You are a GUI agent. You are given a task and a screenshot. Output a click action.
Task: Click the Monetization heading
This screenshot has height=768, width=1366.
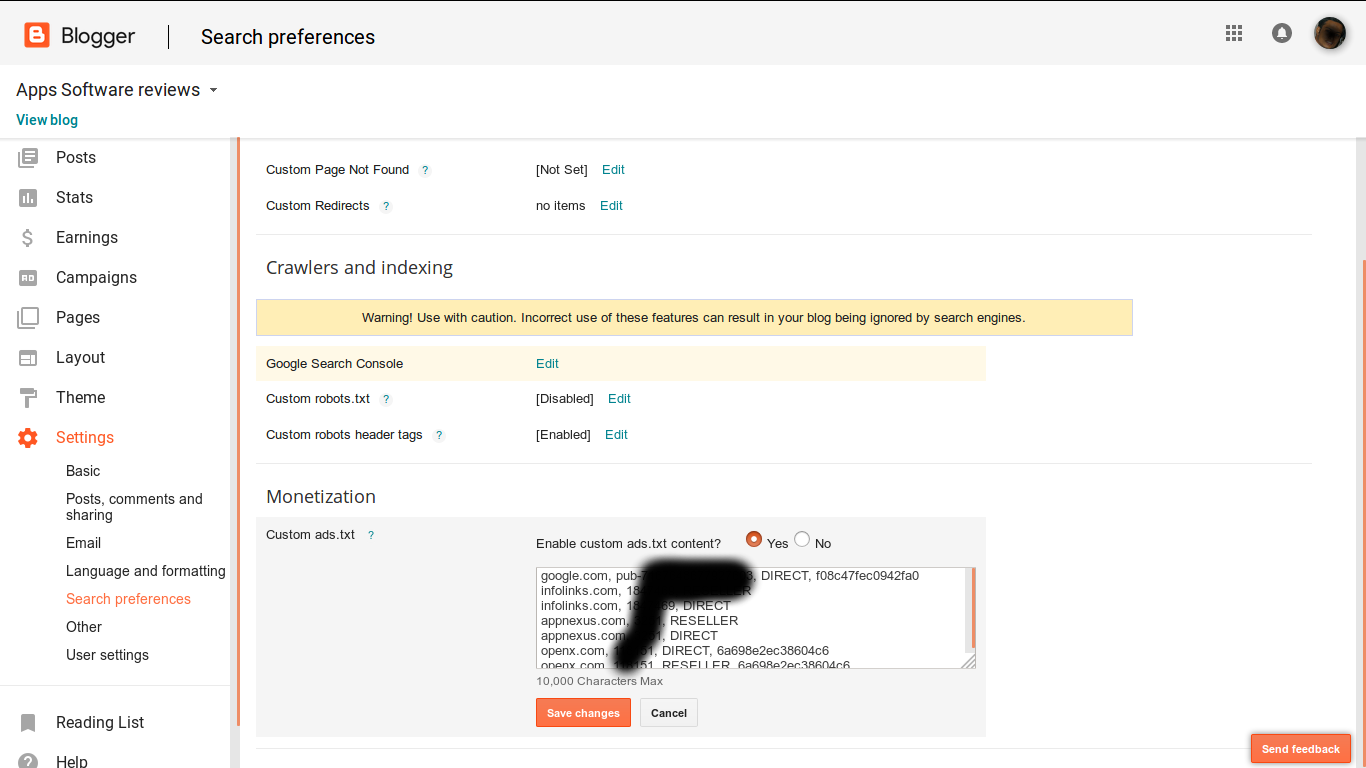tap(321, 497)
